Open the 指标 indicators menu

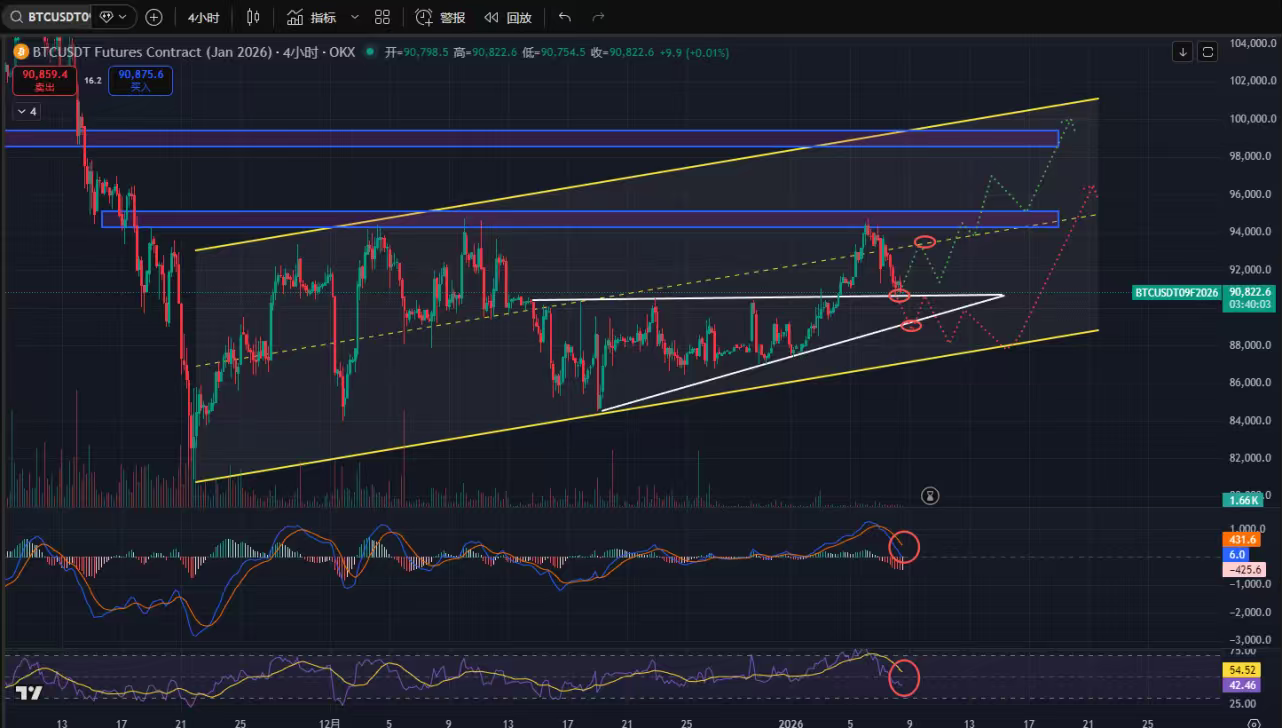(312, 17)
